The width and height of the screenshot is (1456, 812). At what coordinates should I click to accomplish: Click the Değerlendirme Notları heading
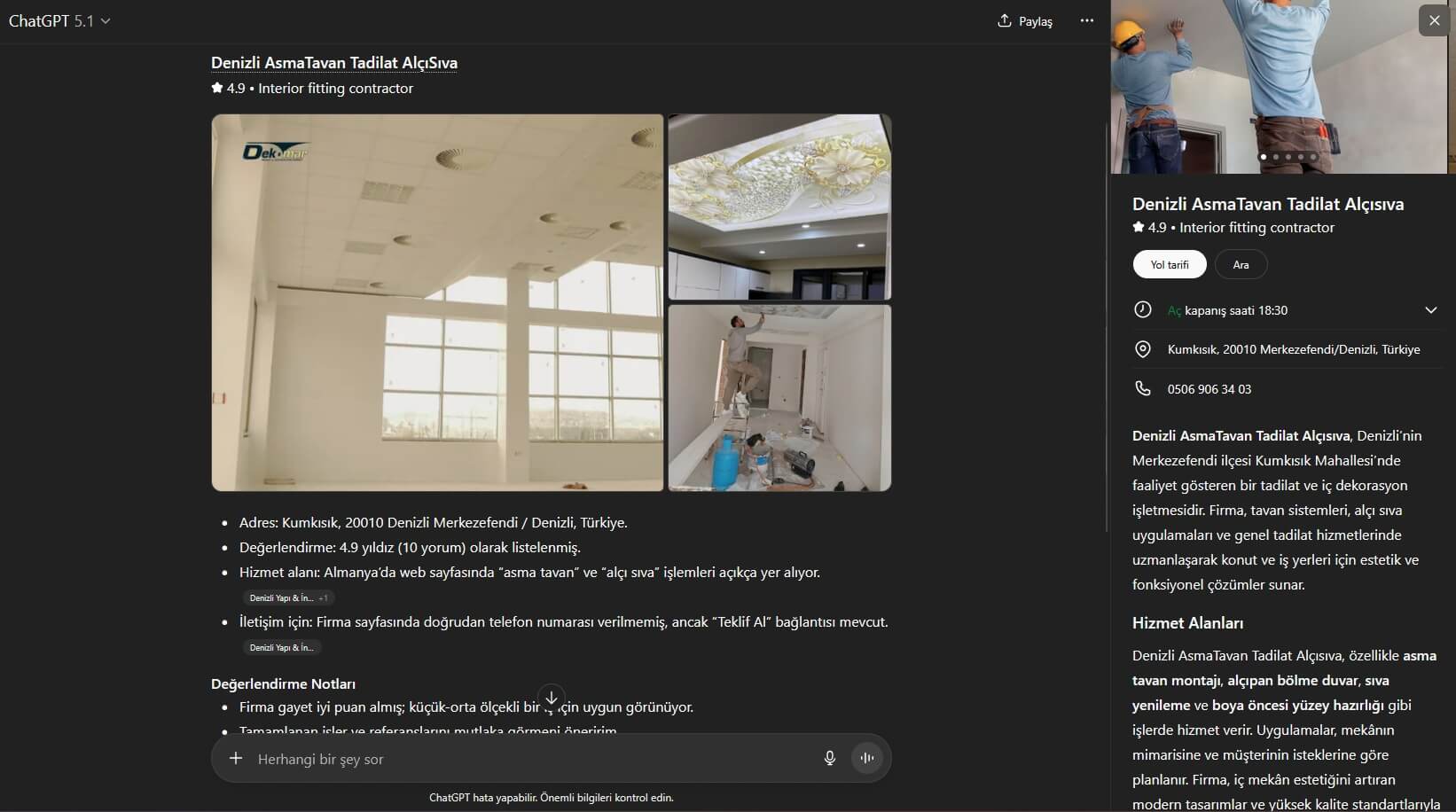click(283, 683)
